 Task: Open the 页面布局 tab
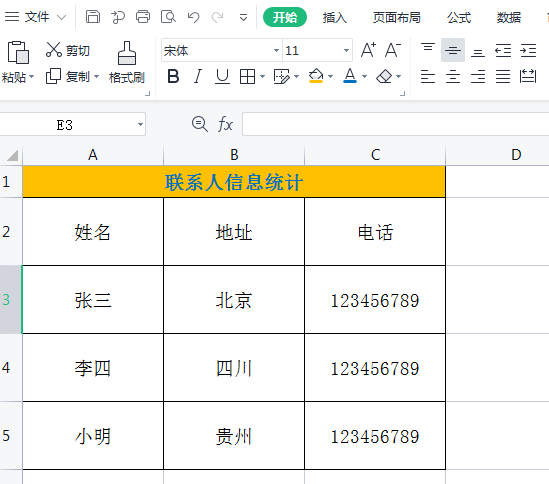coord(396,17)
